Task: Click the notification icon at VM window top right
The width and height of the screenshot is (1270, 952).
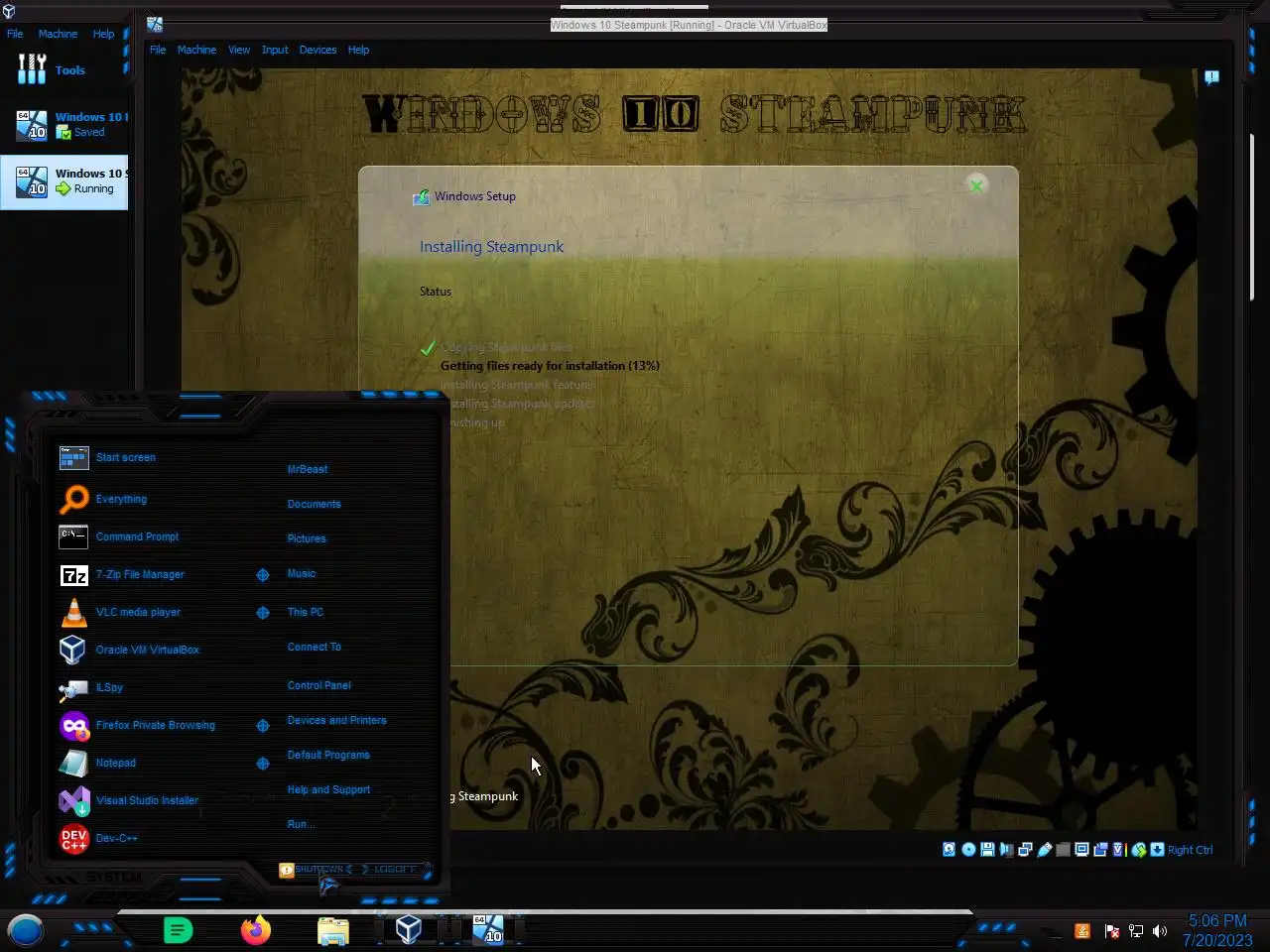Action: 1211,77
